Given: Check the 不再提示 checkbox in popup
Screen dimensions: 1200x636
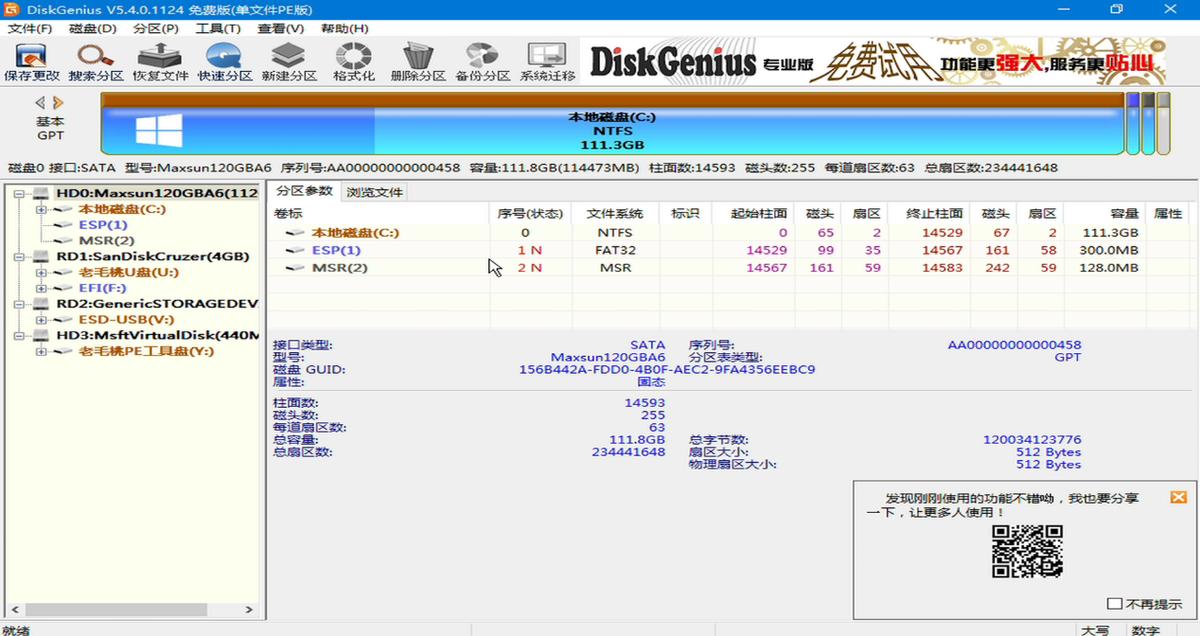Looking at the screenshot, I should pos(1116,602).
